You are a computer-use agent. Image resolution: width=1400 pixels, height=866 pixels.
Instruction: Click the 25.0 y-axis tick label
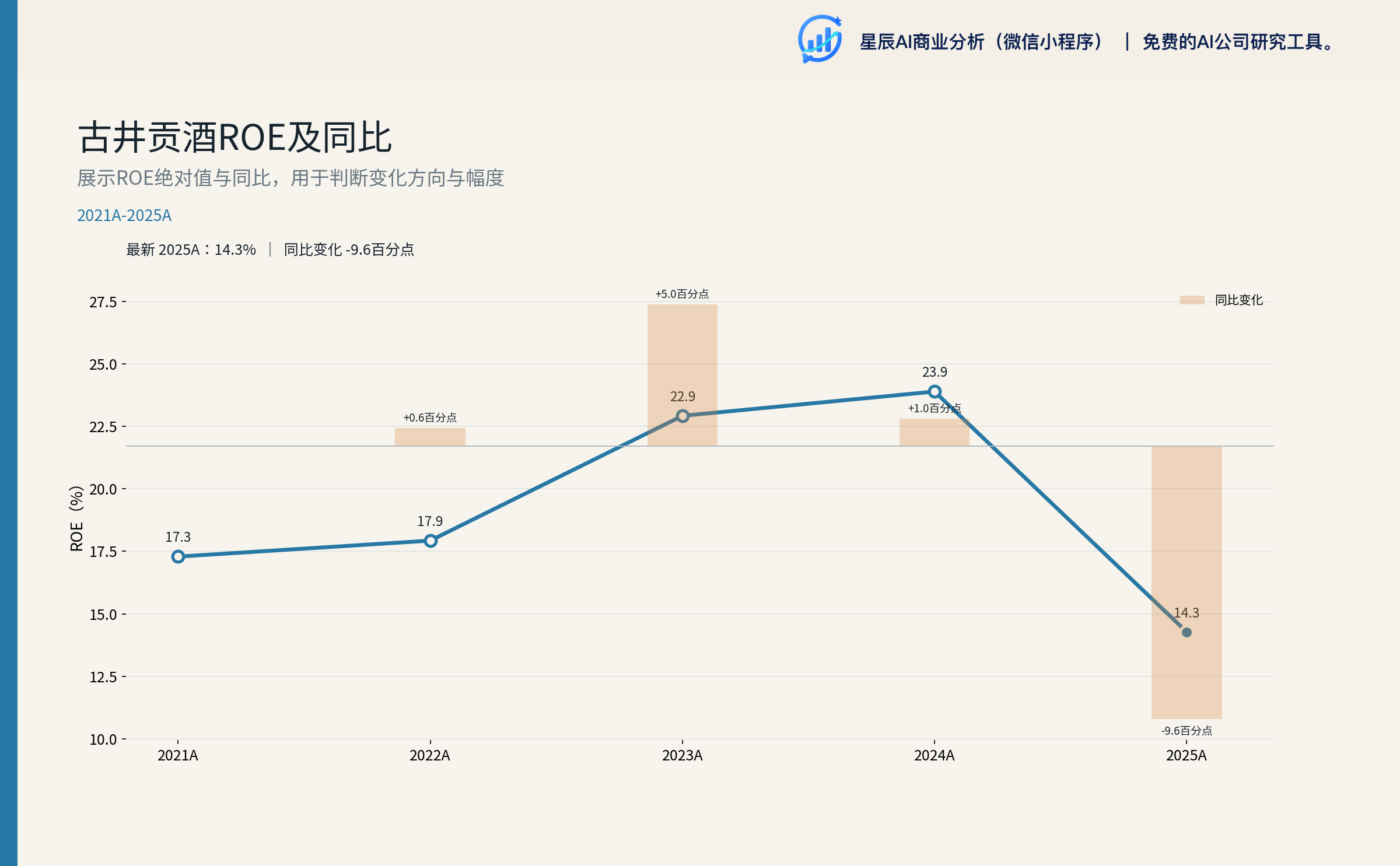coord(103,364)
